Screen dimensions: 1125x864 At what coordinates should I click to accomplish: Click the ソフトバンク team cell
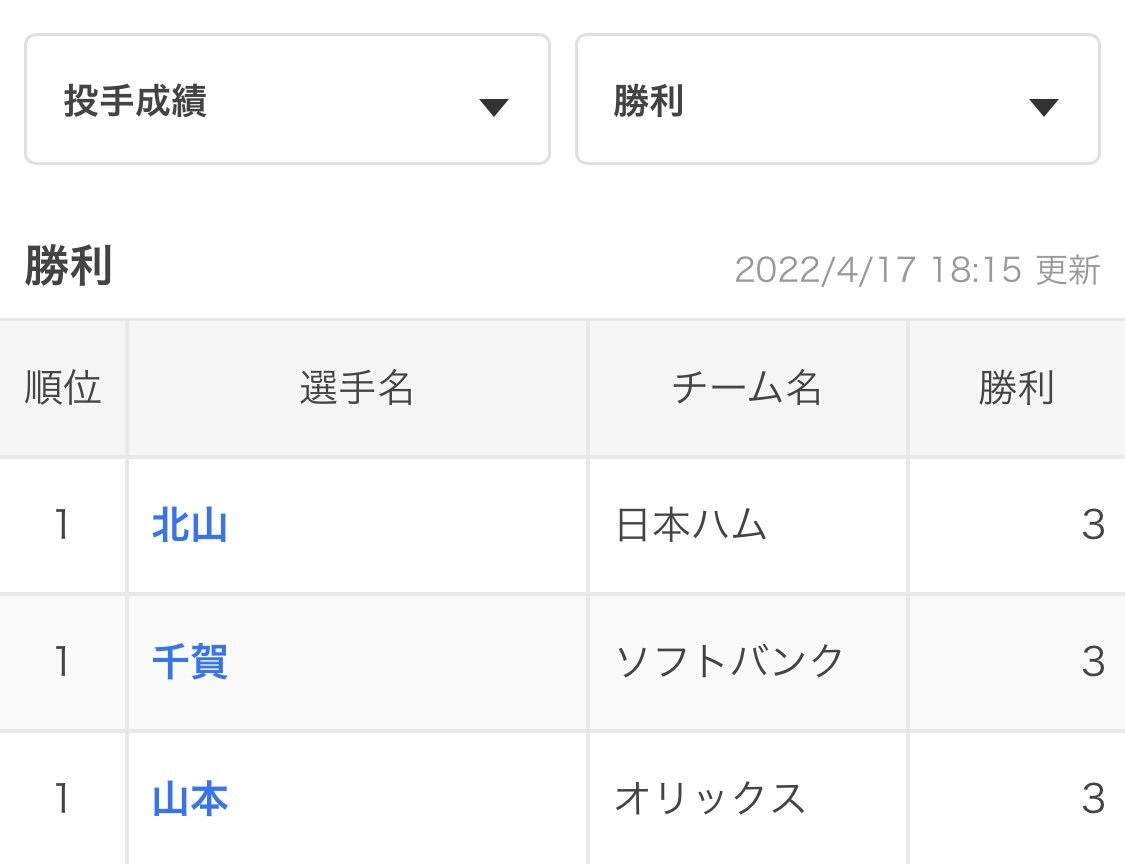748,662
